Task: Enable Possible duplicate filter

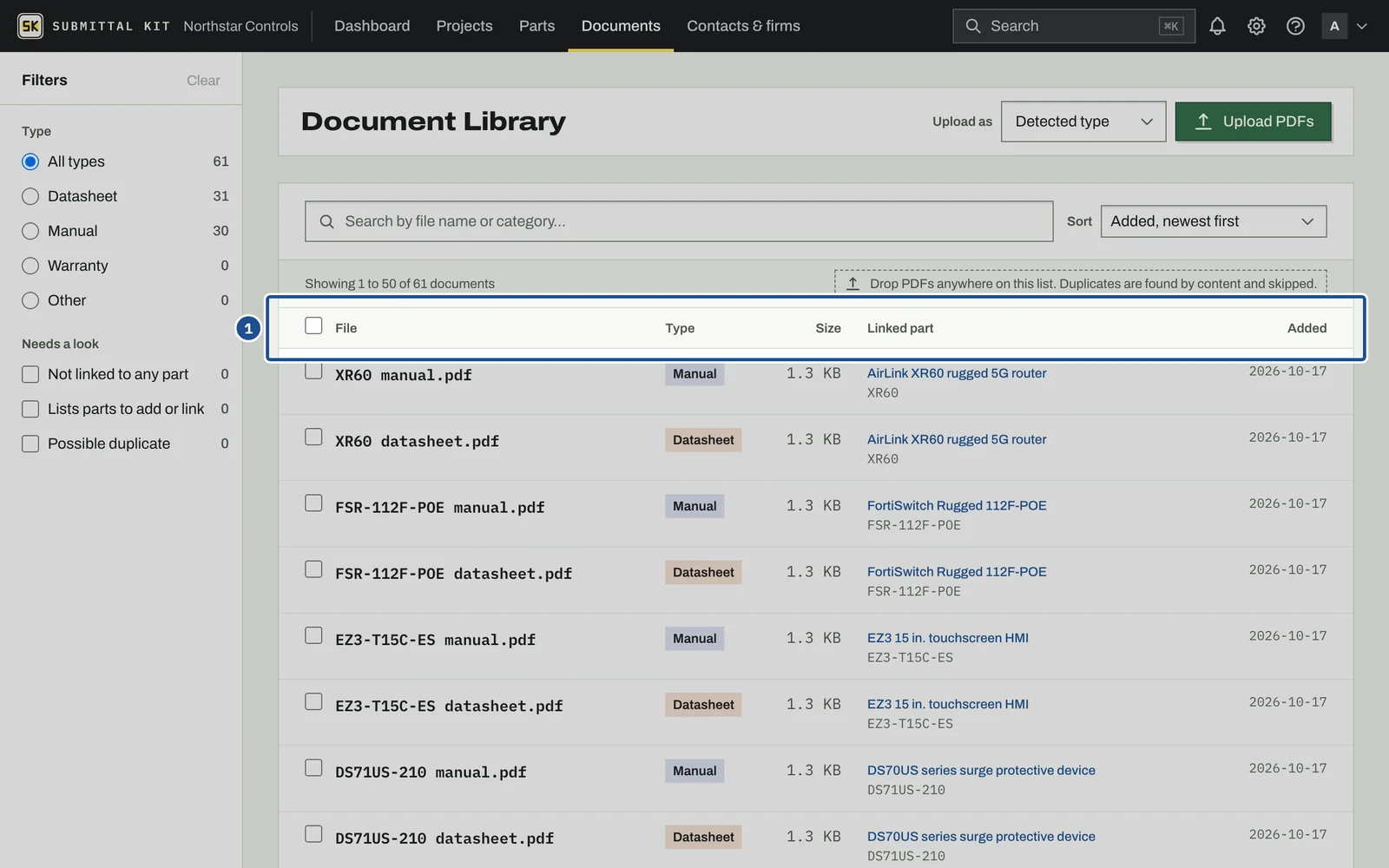Action: (30, 444)
